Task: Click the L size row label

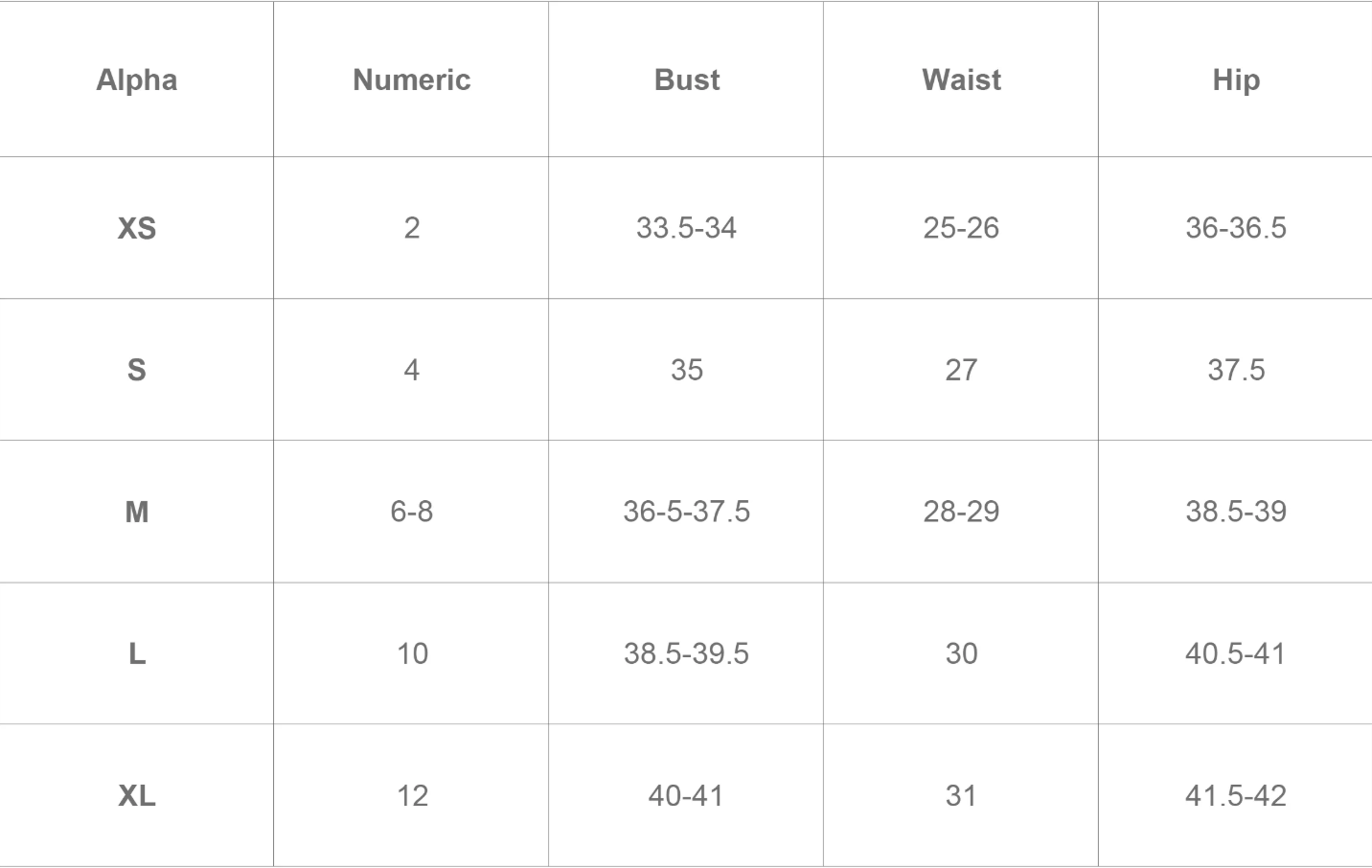Action: (137, 653)
